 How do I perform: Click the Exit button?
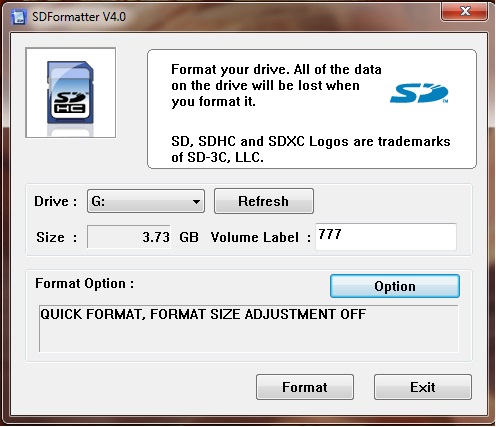click(x=423, y=387)
